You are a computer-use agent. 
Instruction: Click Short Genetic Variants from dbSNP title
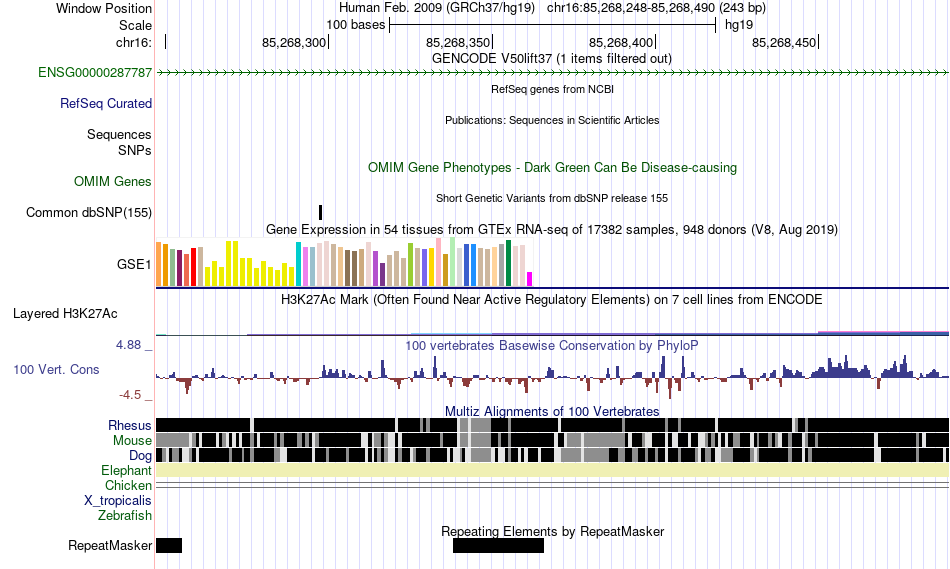[x=552, y=198]
